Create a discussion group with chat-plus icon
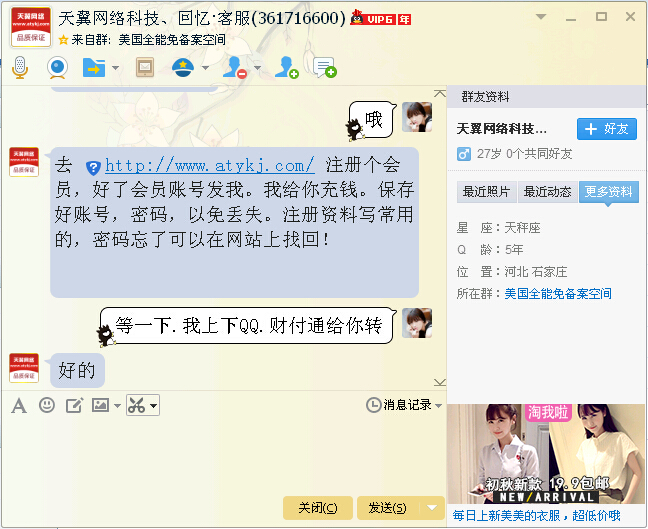 pos(325,67)
